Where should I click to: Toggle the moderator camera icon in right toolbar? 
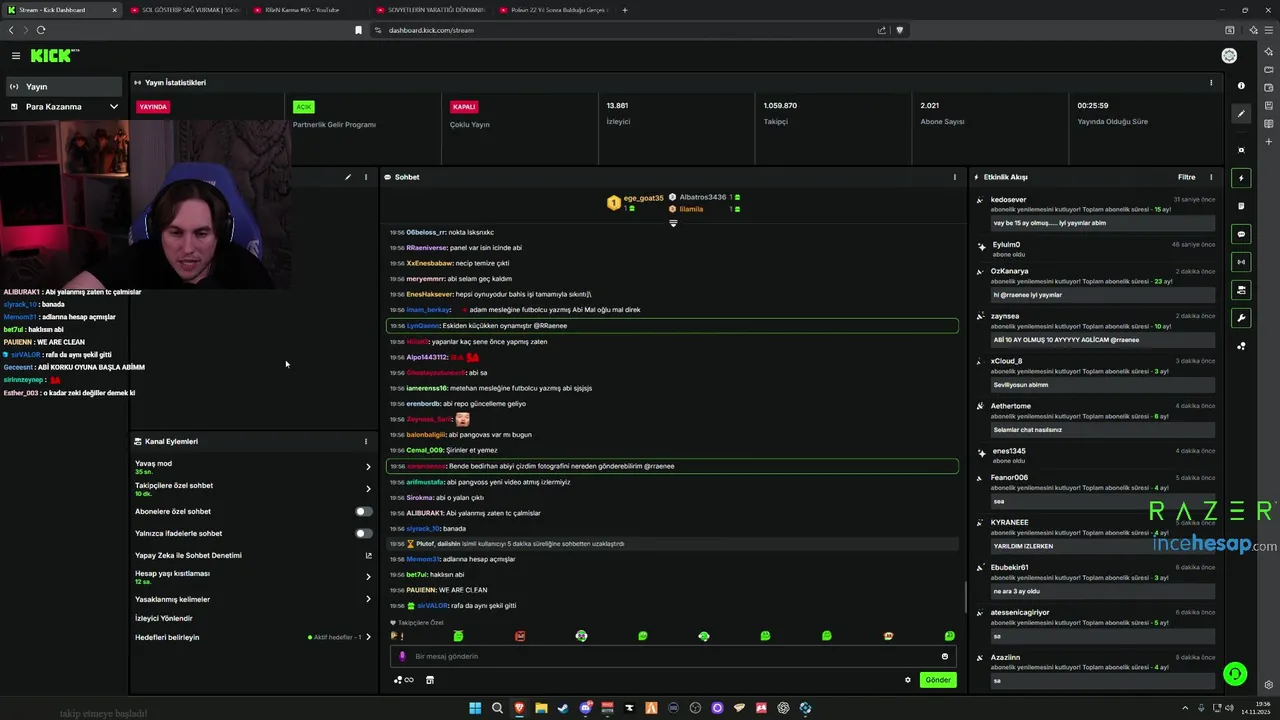point(1241,290)
